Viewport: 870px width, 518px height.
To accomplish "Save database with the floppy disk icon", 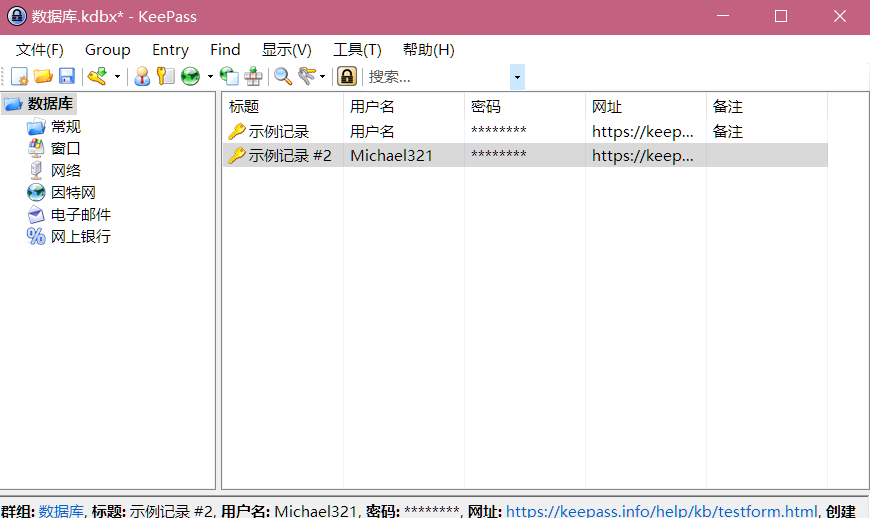I will (x=67, y=76).
